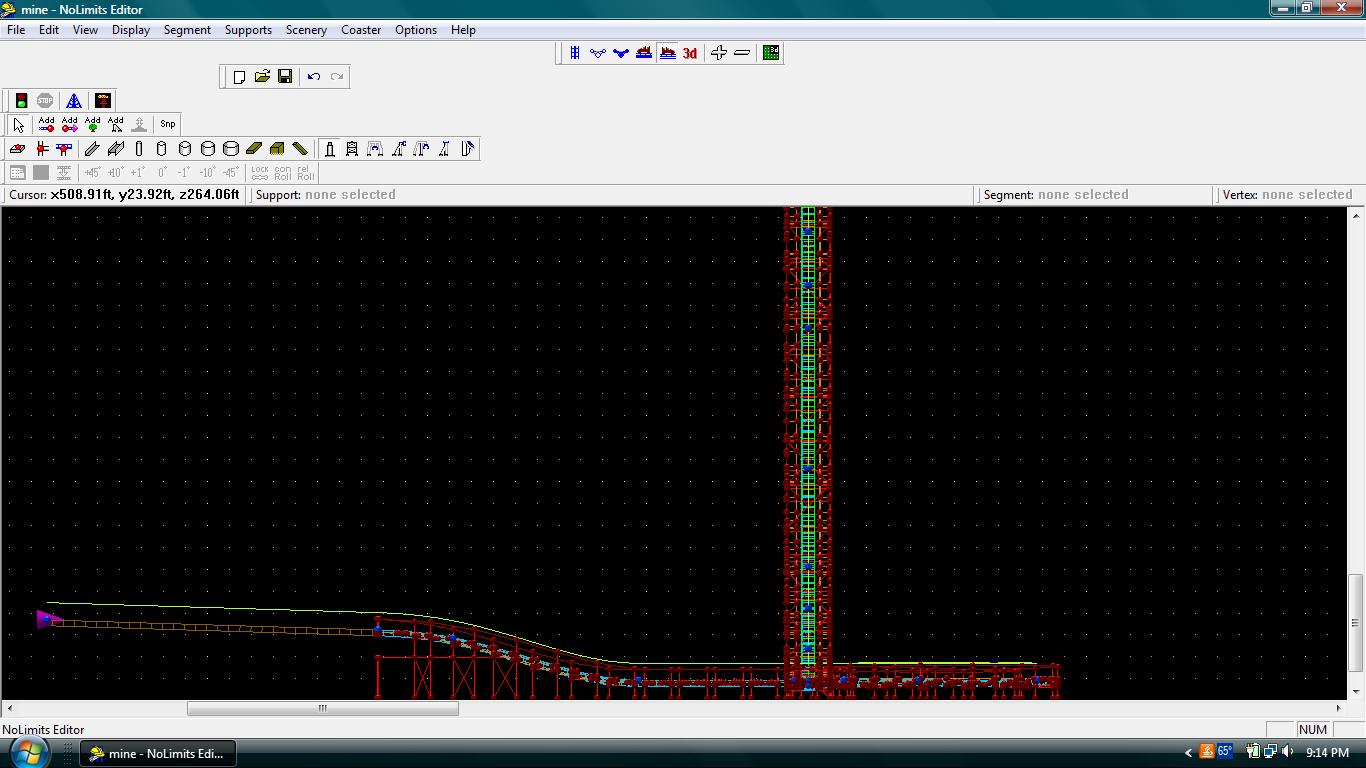
Task: Open the red 3d view
Action: [x=690, y=53]
